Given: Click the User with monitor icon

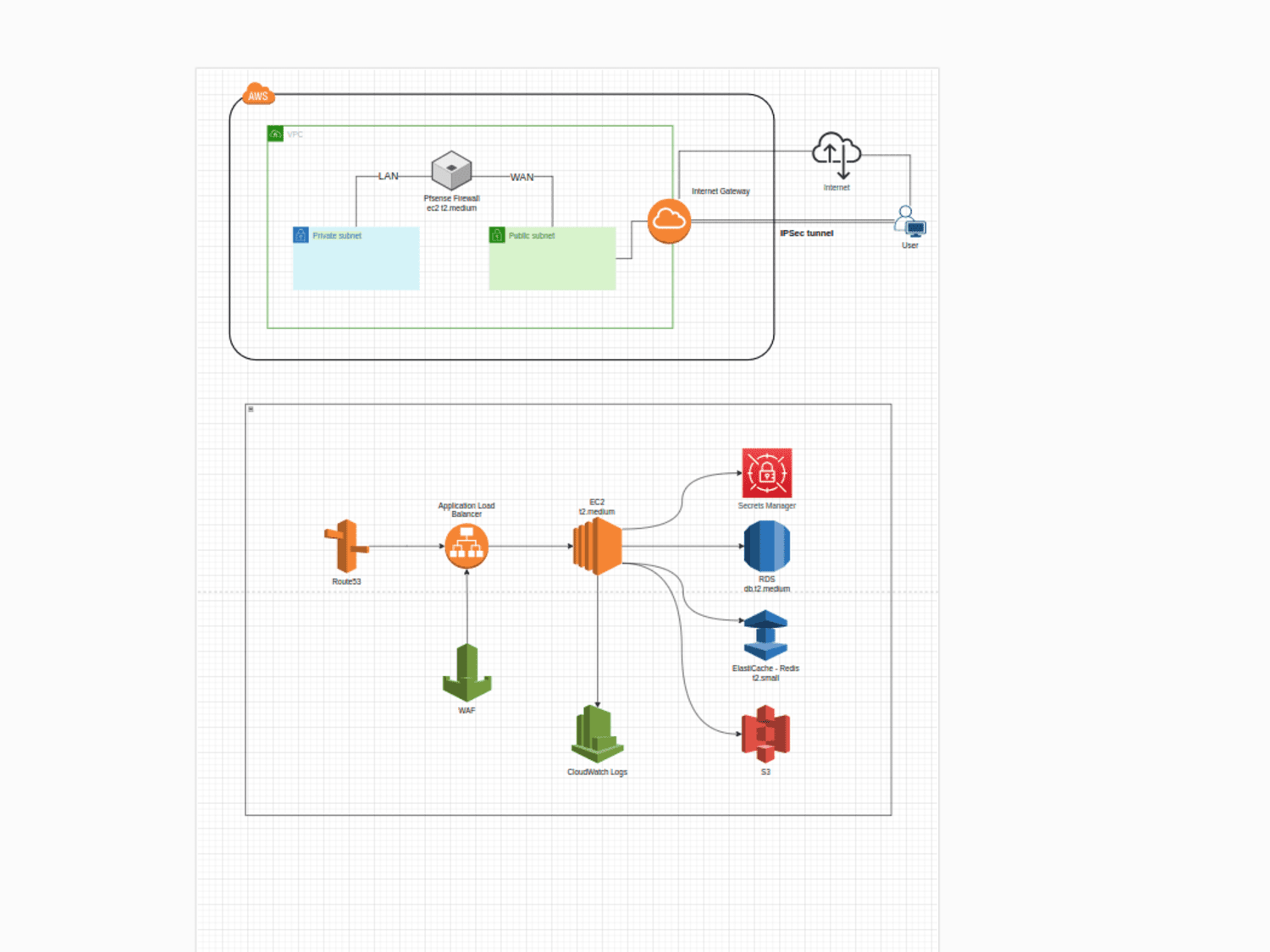Looking at the screenshot, I should coord(910,222).
